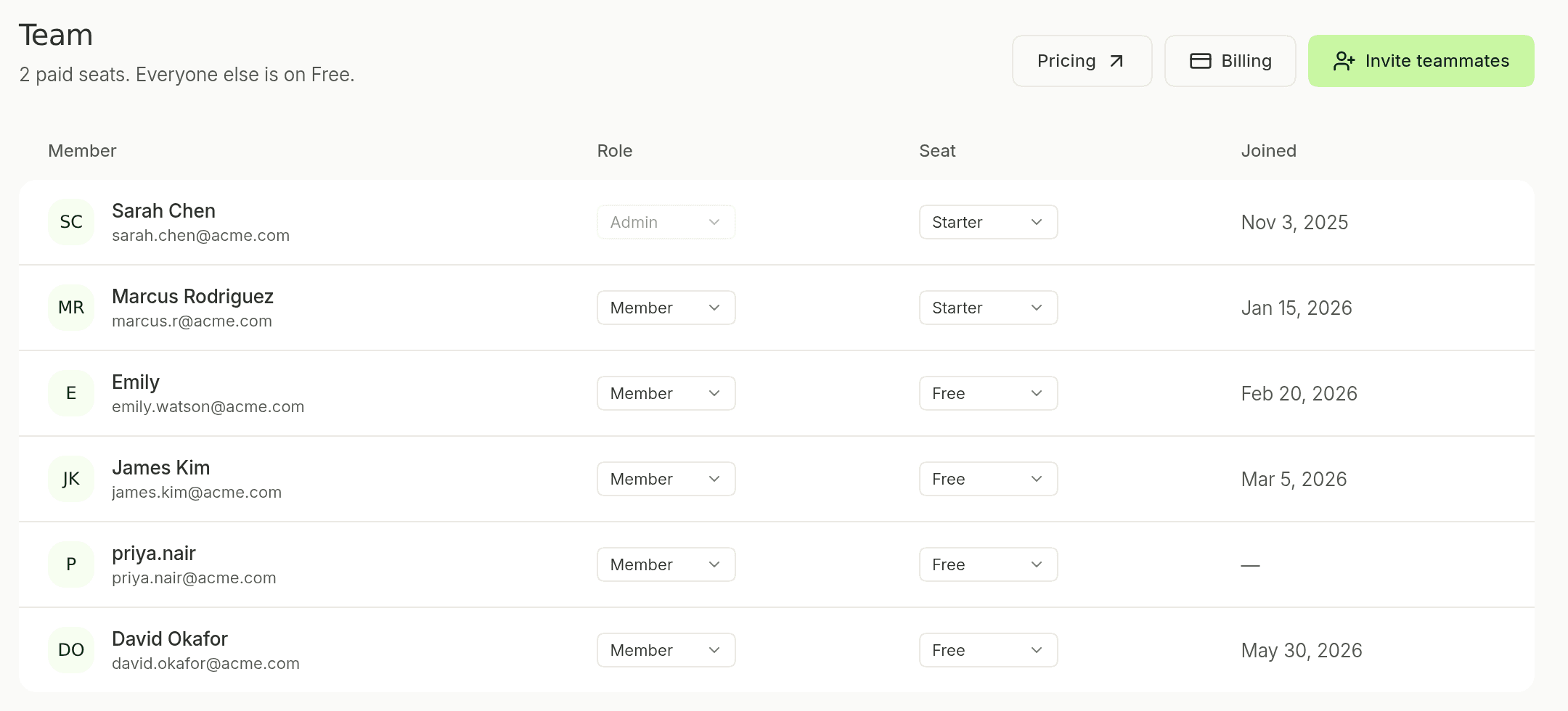Screen dimensions: 1568x711
Task: Click the email emily.watson@acme.com
Action: 208,407
